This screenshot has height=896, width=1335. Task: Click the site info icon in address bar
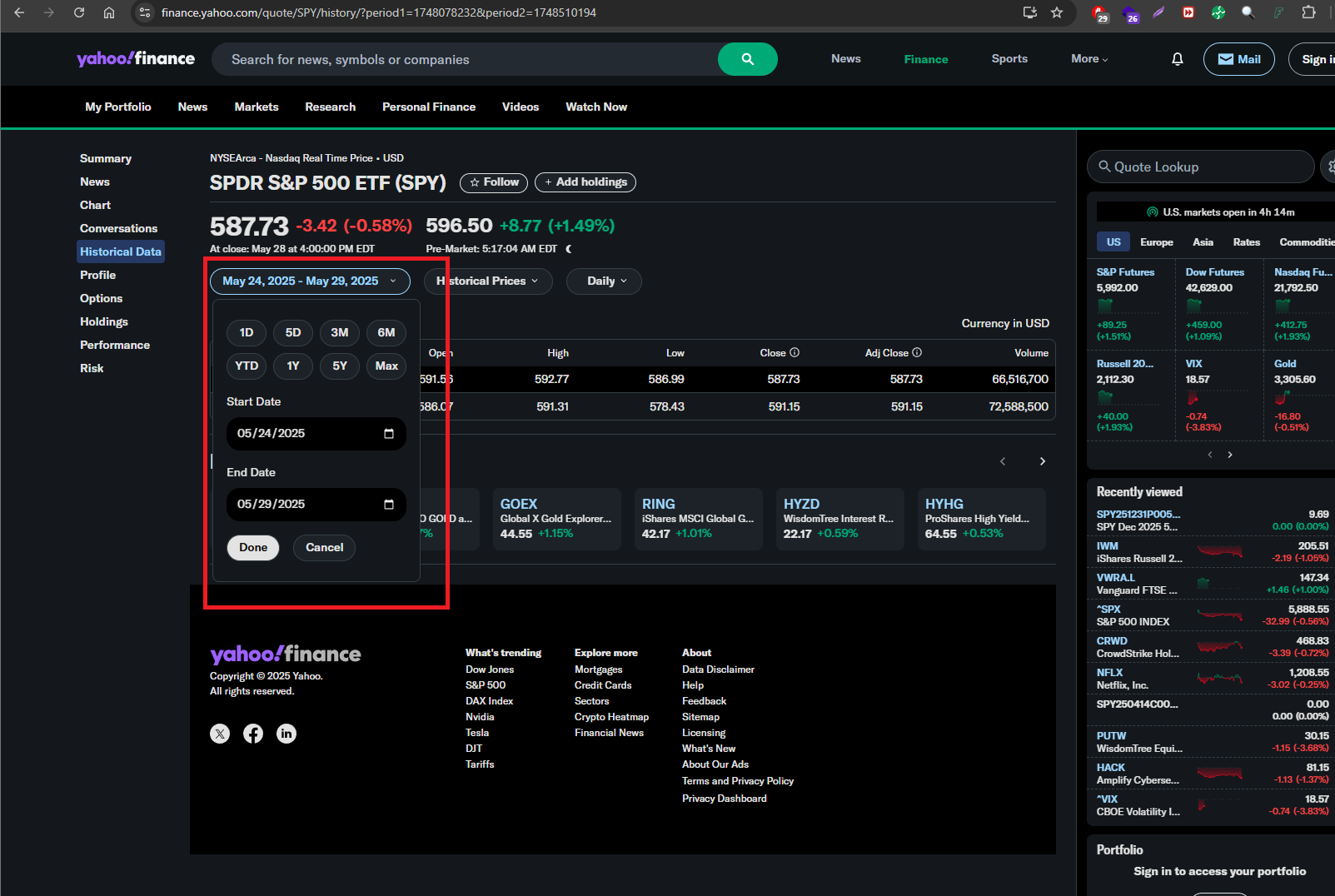(x=145, y=12)
